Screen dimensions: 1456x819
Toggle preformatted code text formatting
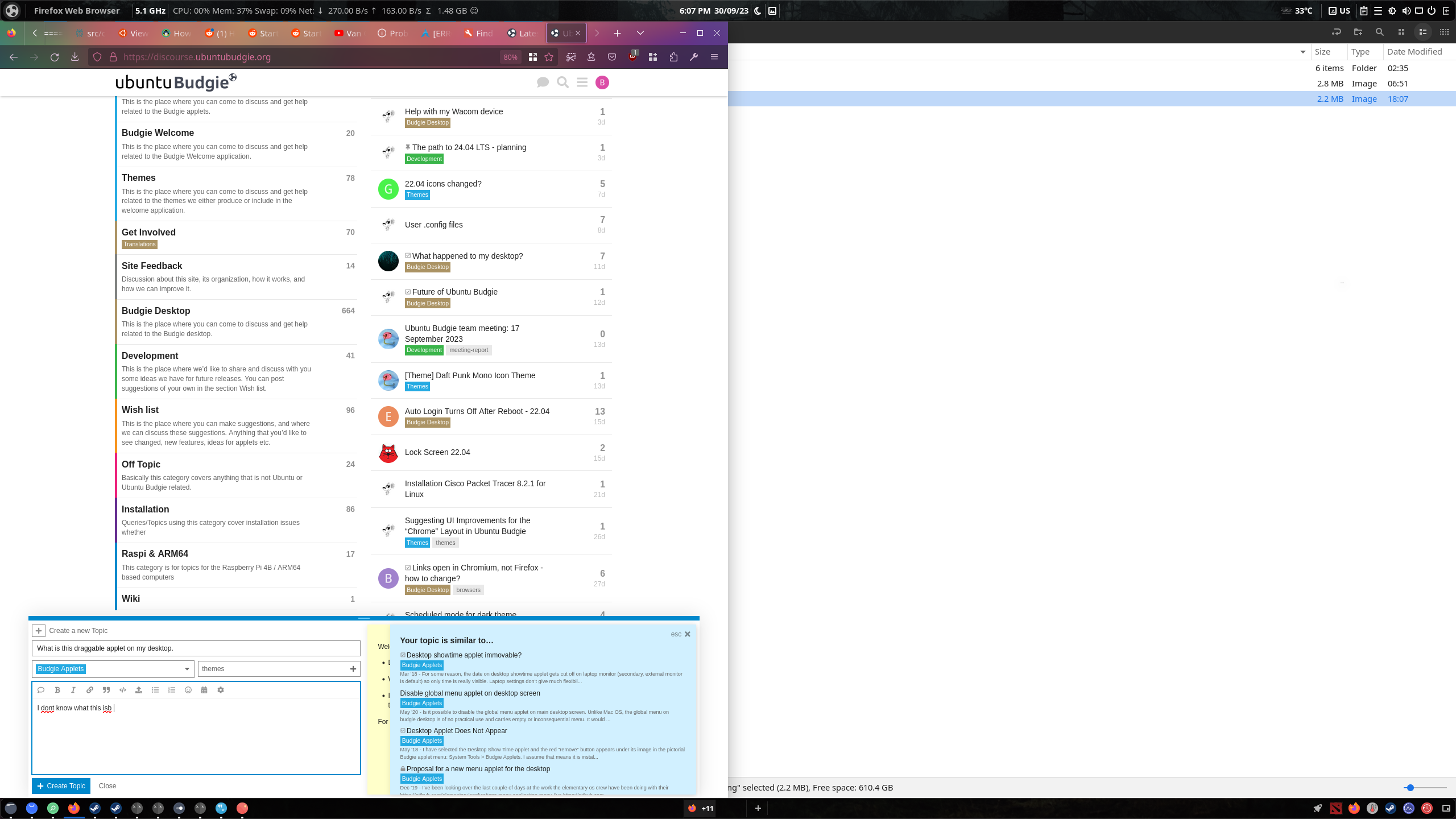tap(123, 690)
